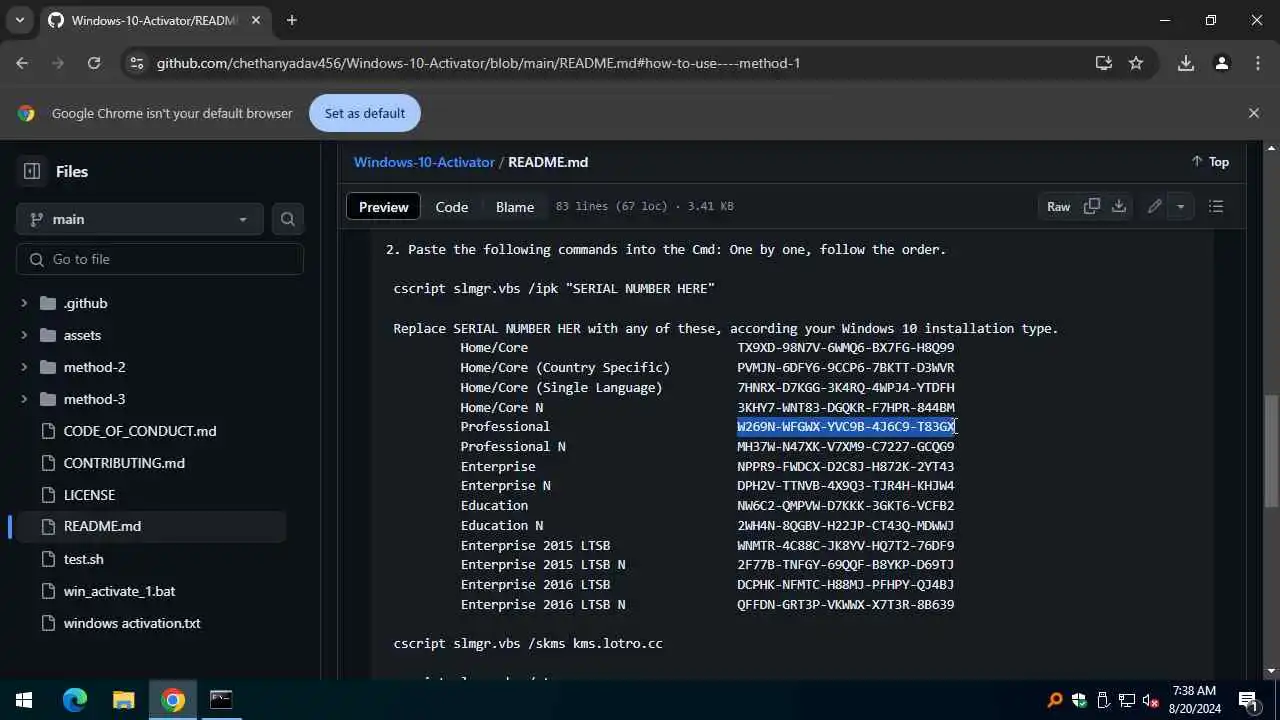This screenshot has height=720, width=1280.
Task: Click the taskbar clock and date
Action: (1192, 700)
